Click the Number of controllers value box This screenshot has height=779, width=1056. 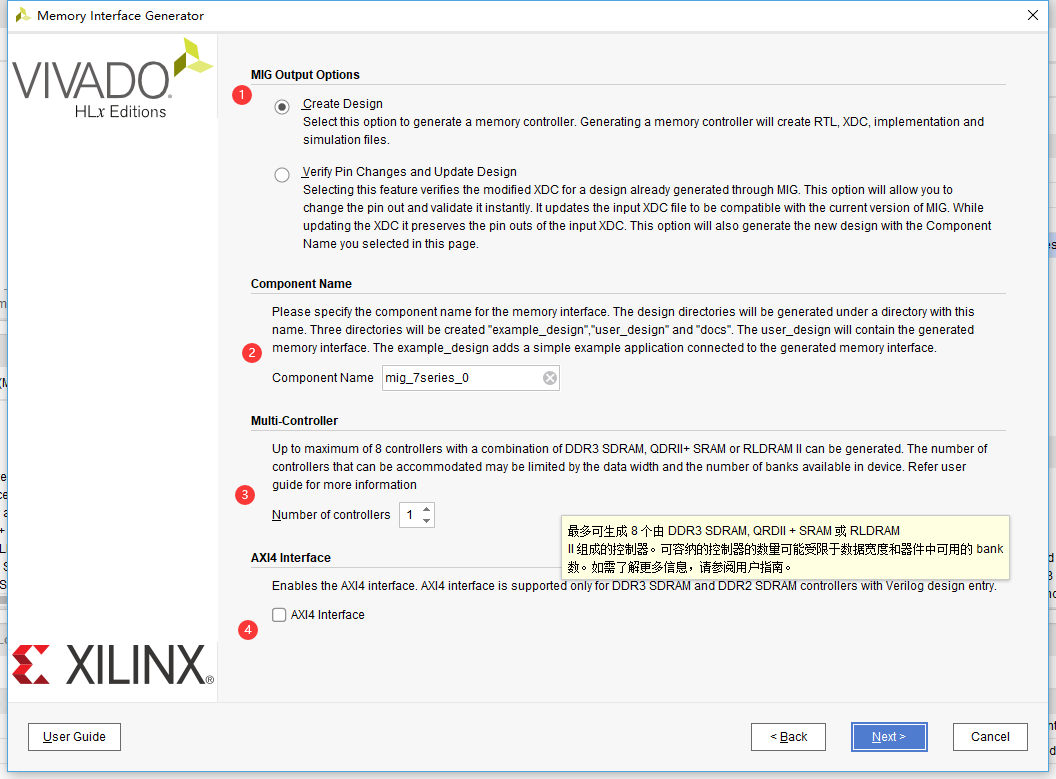tap(411, 514)
